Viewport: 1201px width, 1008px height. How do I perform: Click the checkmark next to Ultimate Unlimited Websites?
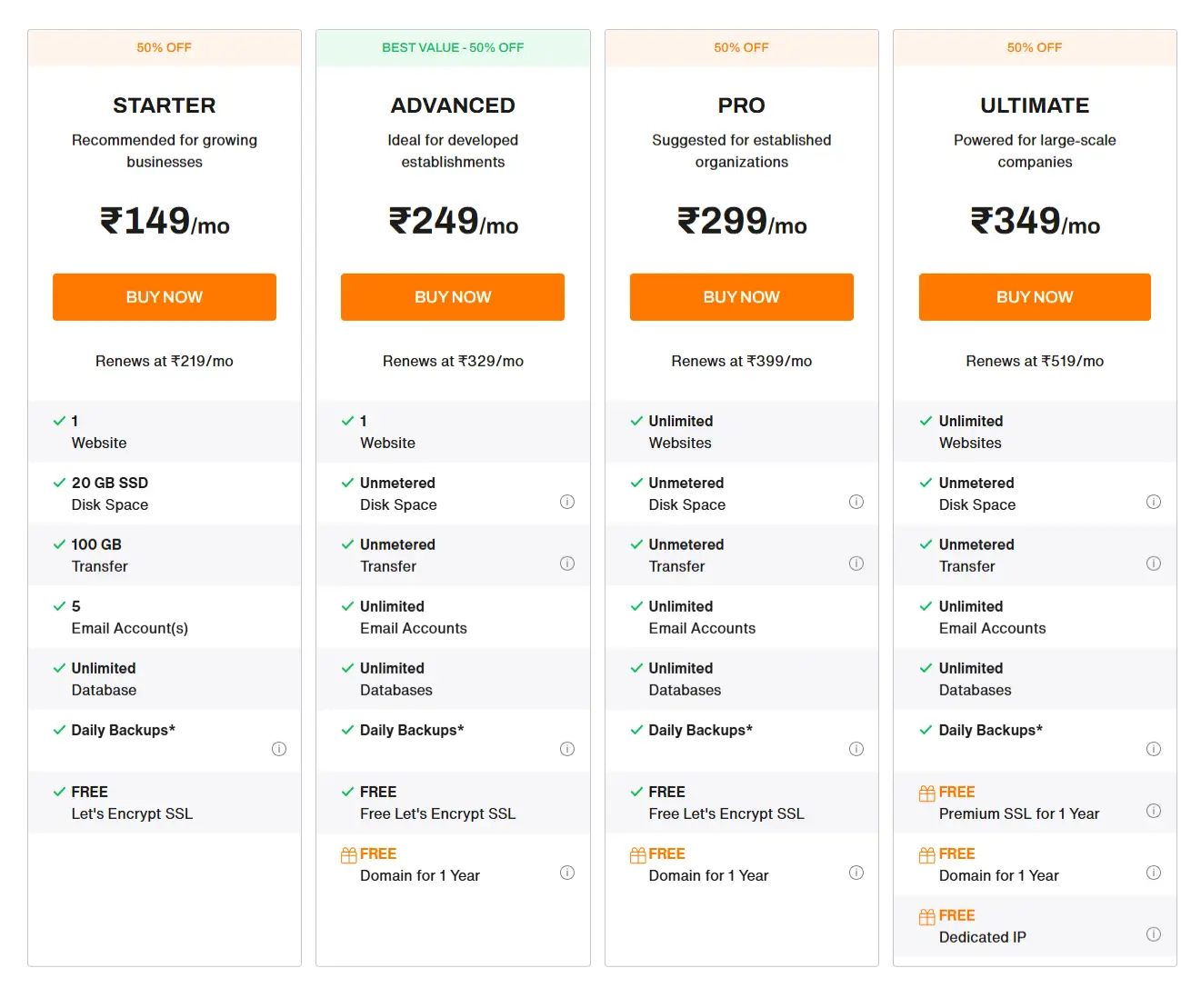925,421
